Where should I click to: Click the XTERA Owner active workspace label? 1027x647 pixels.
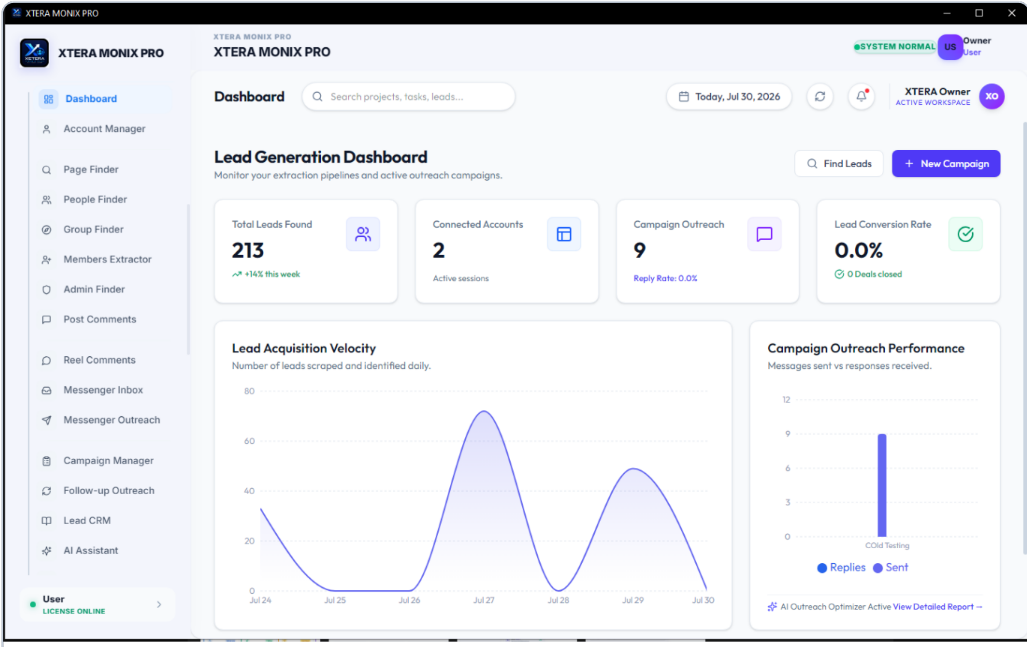tap(933, 96)
